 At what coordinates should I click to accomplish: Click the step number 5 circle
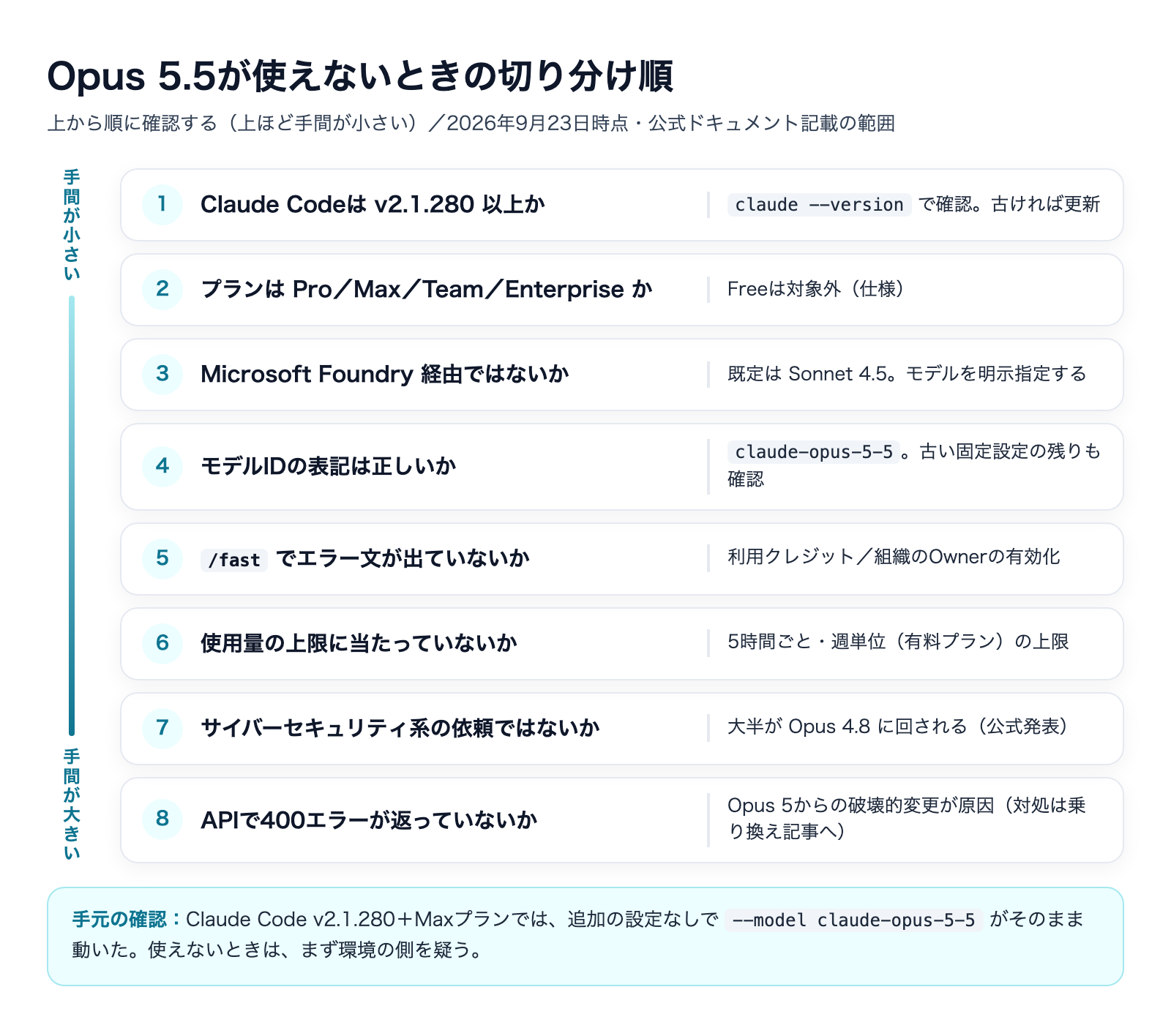tap(162, 559)
